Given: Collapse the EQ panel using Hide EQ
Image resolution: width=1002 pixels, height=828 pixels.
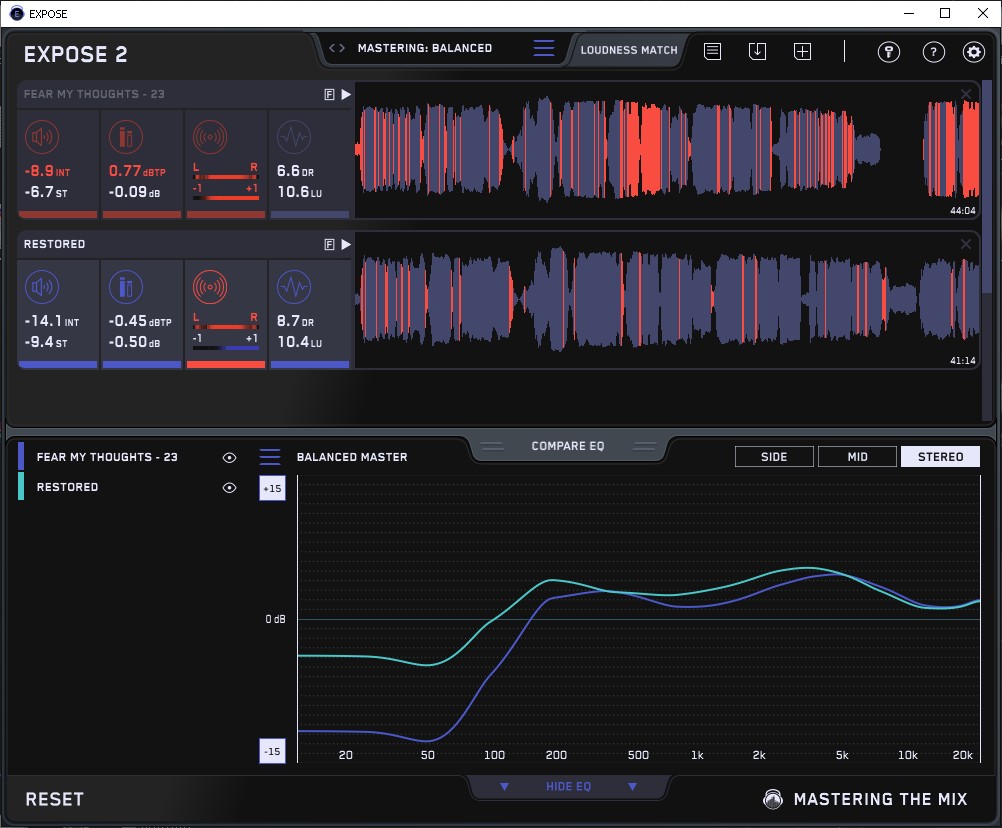Looking at the screenshot, I should click(x=568, y=786).
